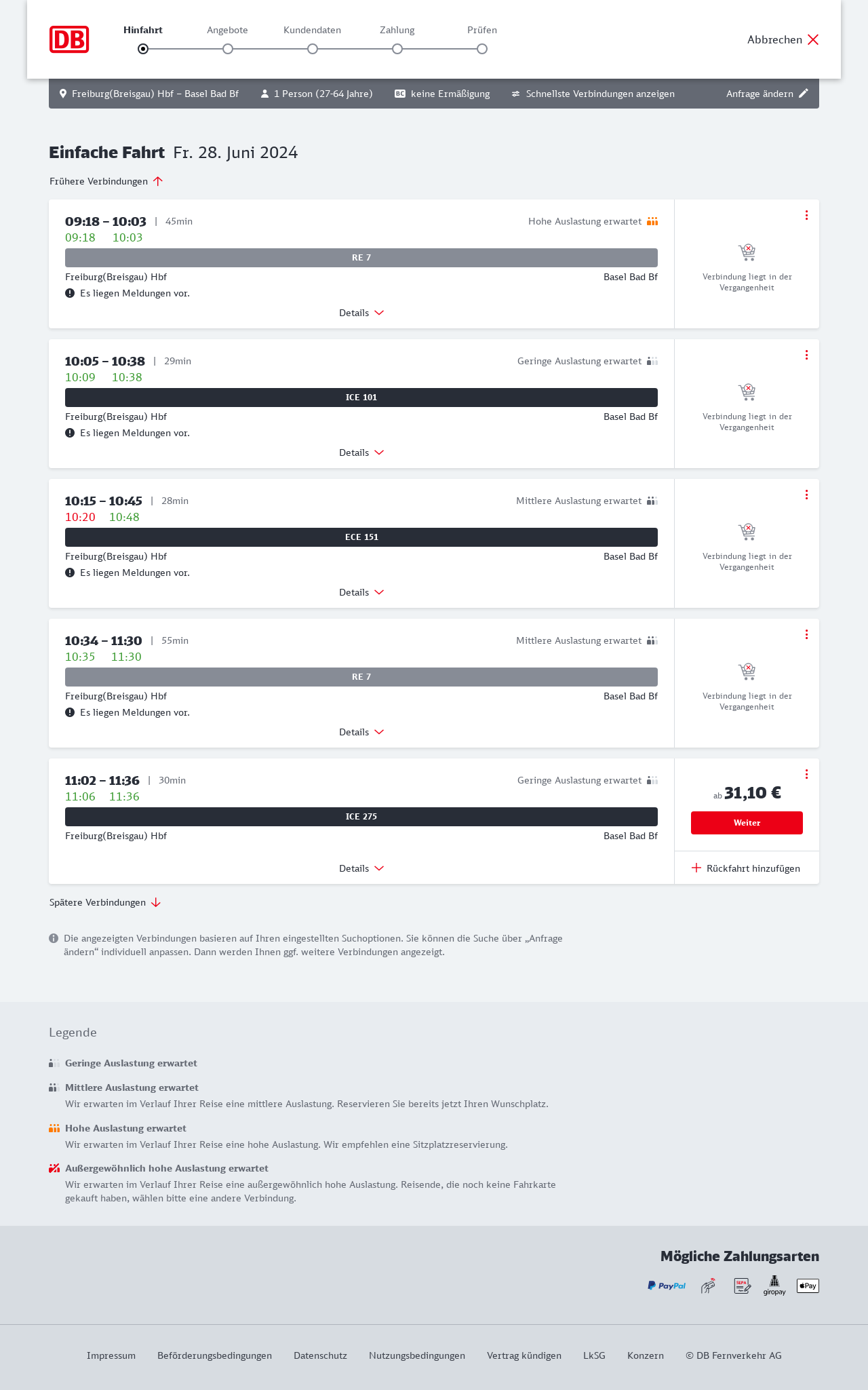Open the Kundendaten step label
The width and height of the screenshot is (868, 1390).
[312, 30]
